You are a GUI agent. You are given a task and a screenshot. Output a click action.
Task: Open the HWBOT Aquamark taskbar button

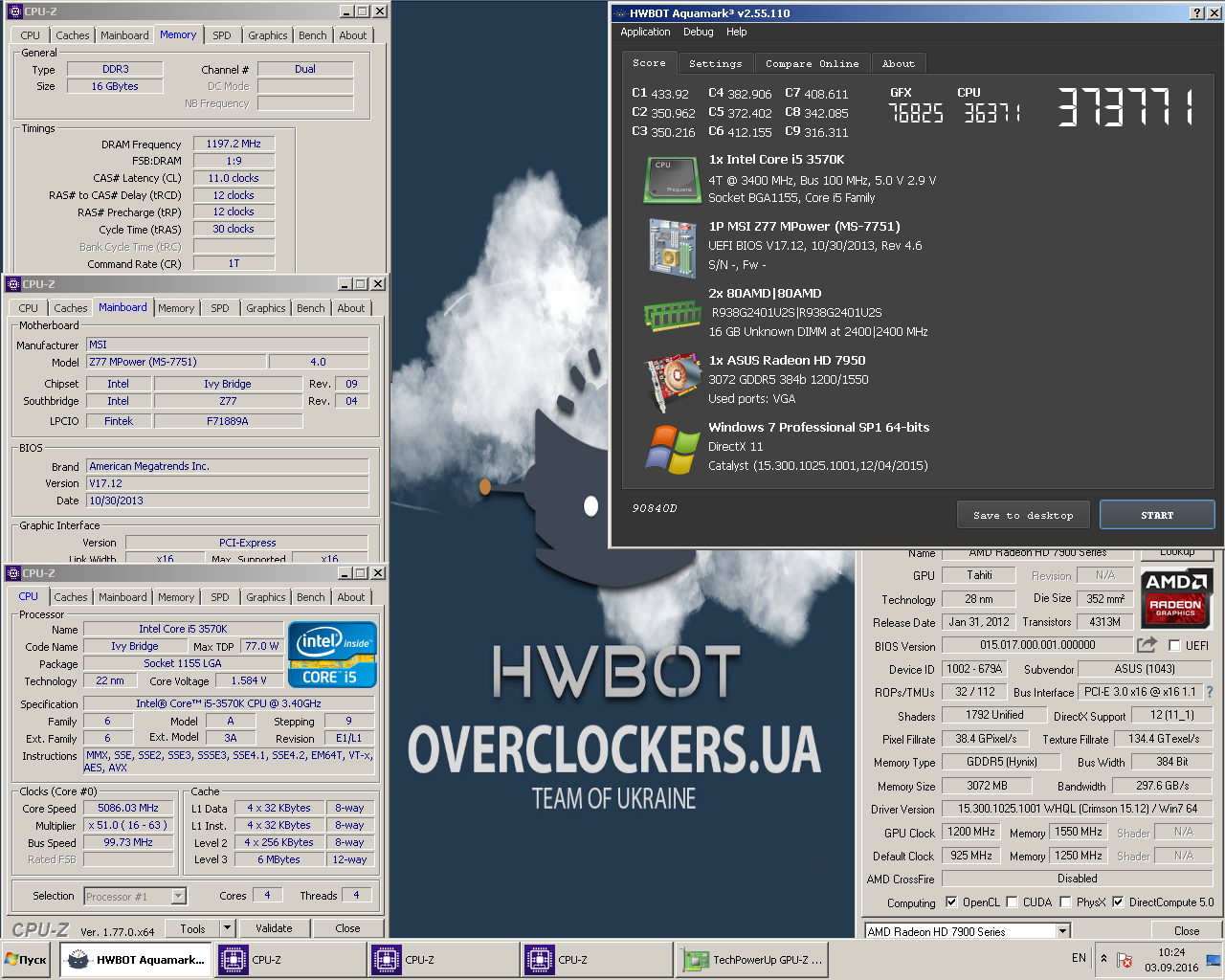(x=135, y=960)
